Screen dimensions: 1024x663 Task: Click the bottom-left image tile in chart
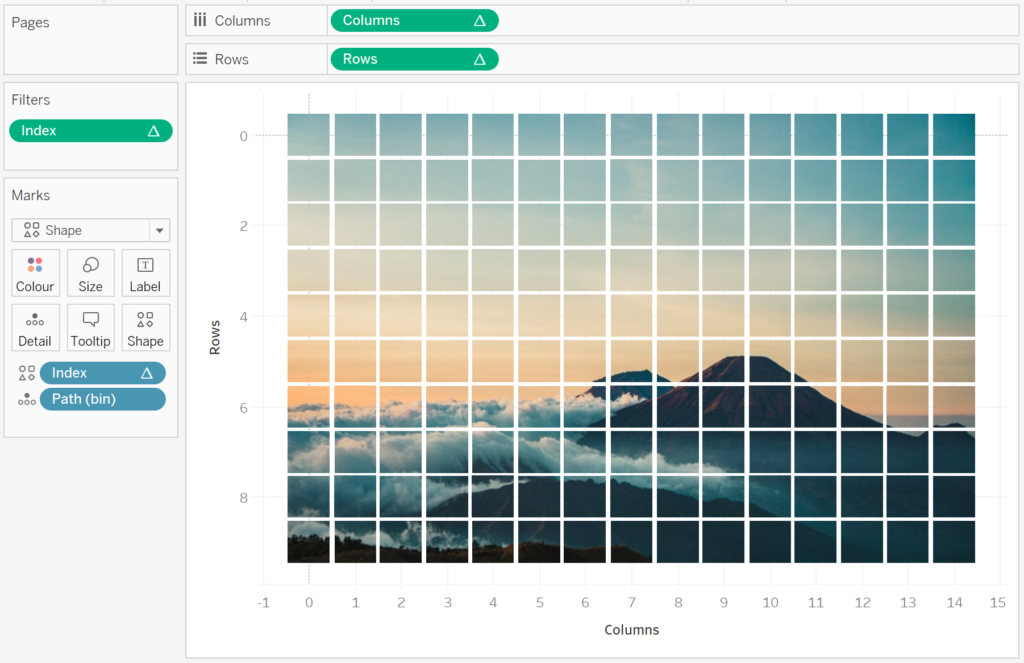coord(309,542)
